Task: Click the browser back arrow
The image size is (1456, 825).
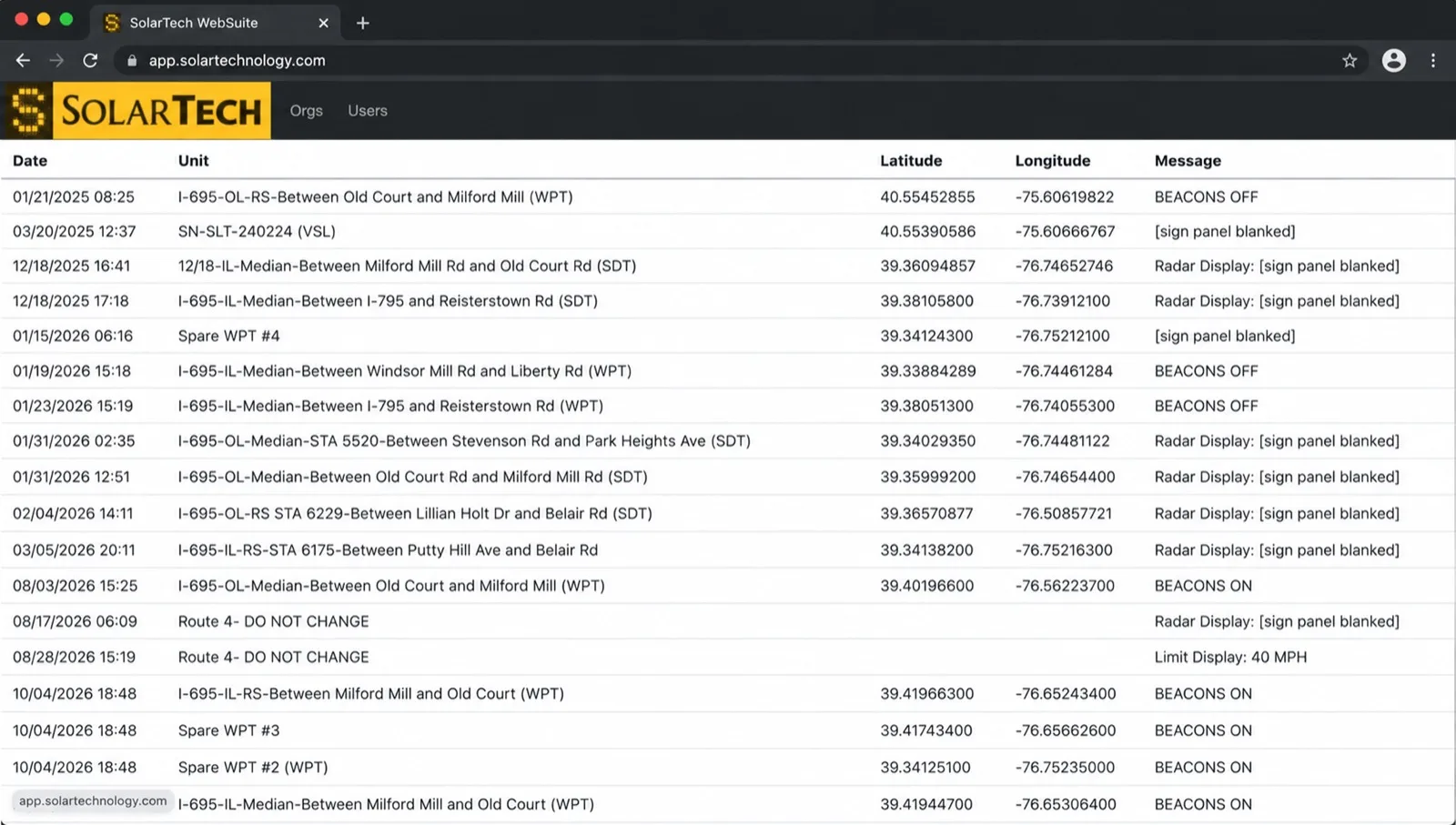Action: [x=23, y=60]
